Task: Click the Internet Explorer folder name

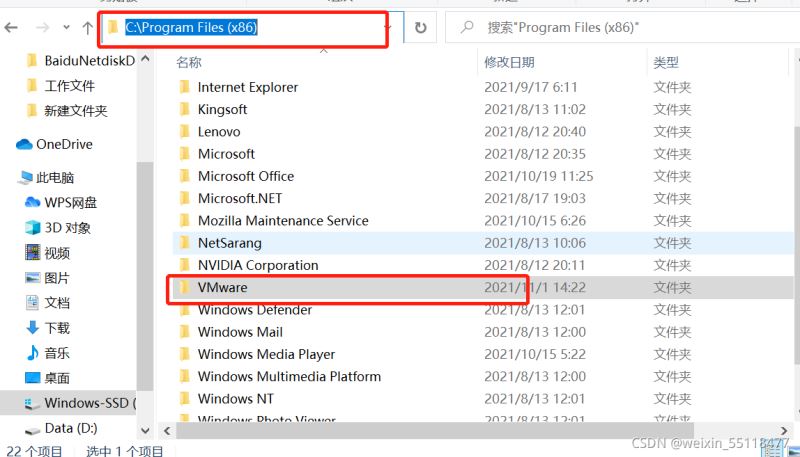Action: [x=248, y=87]
